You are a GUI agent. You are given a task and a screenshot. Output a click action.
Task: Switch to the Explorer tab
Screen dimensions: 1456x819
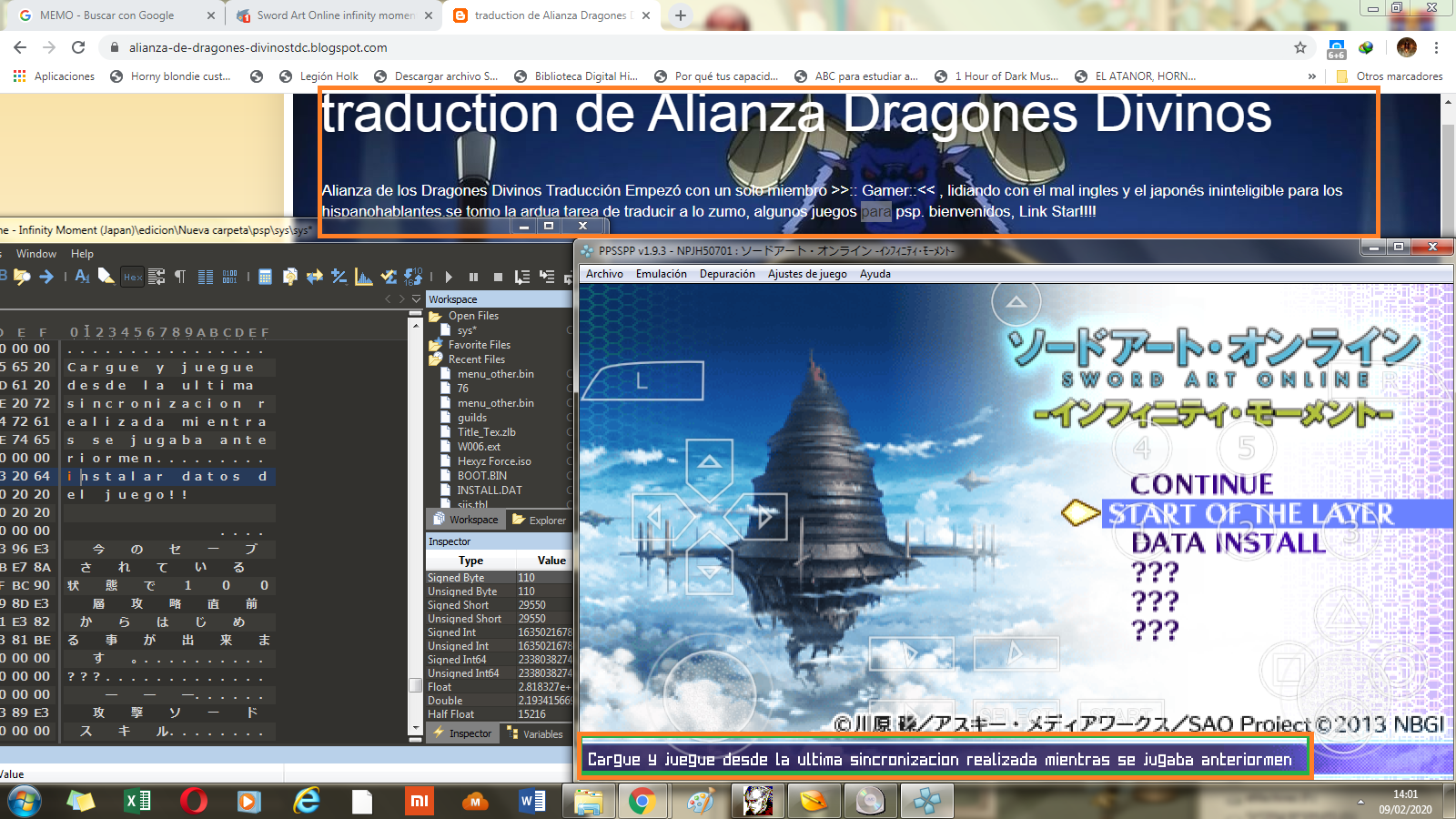click(x=540, y=521)
